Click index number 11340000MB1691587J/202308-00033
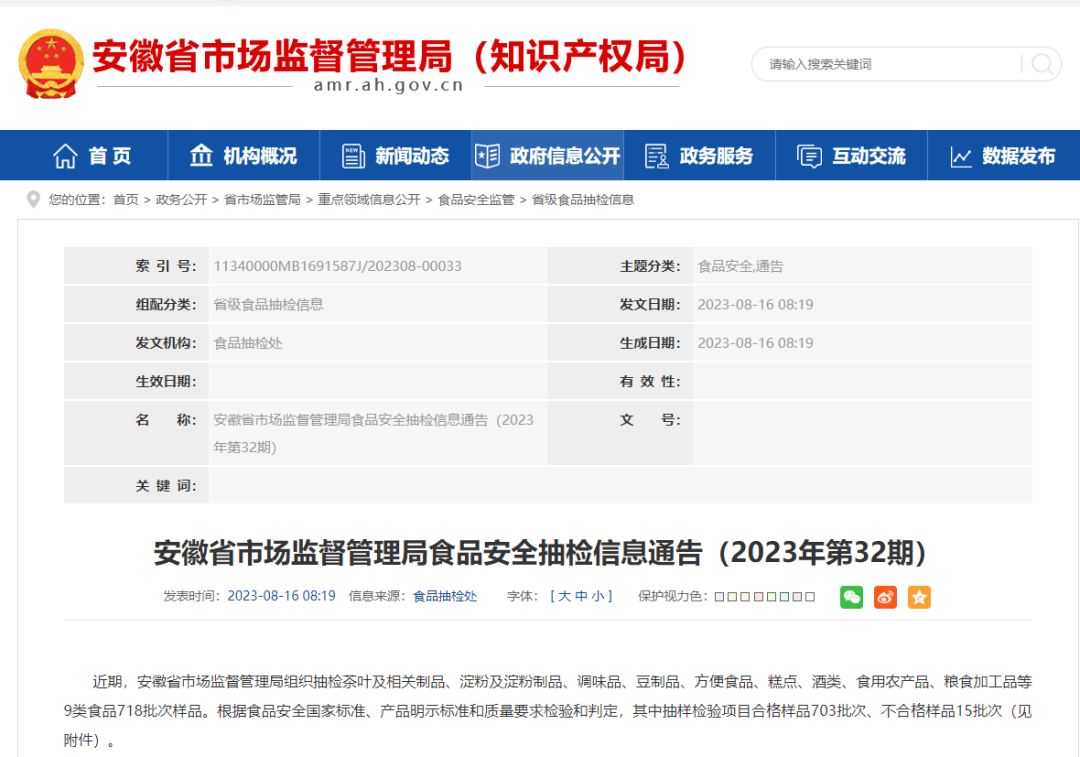 (x=338, y=266)
